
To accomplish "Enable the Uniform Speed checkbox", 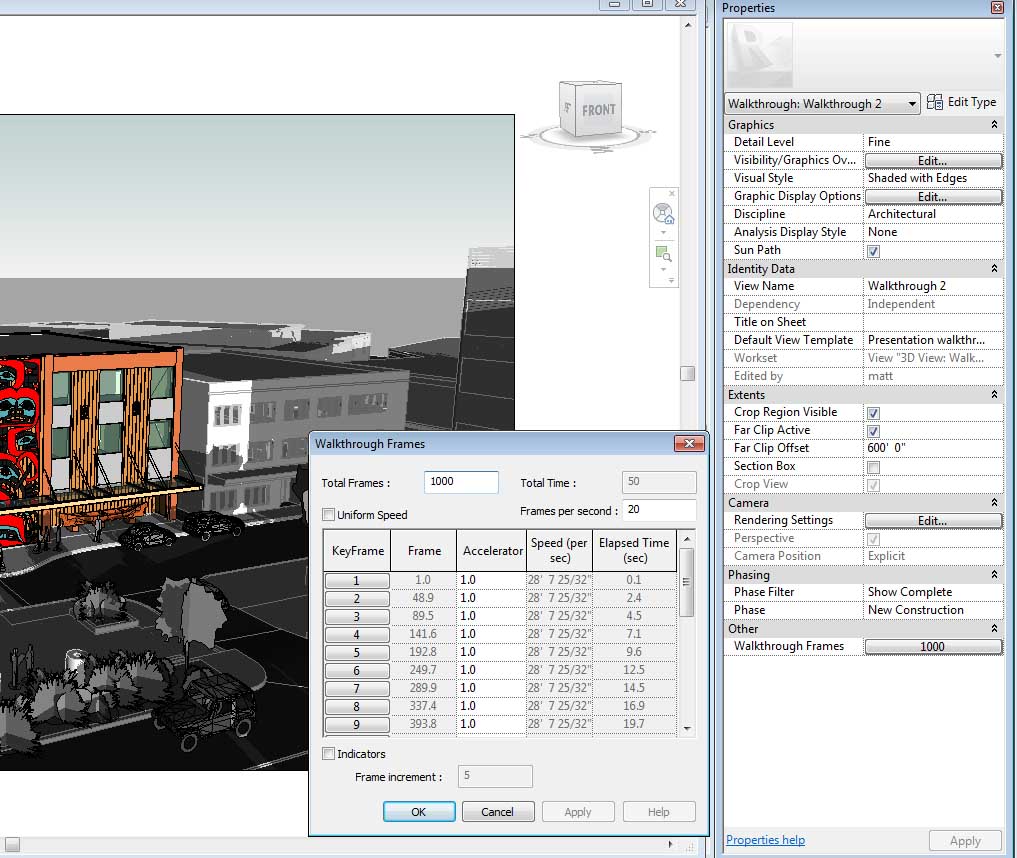I will pyautogui.click(x=329, y=515).
